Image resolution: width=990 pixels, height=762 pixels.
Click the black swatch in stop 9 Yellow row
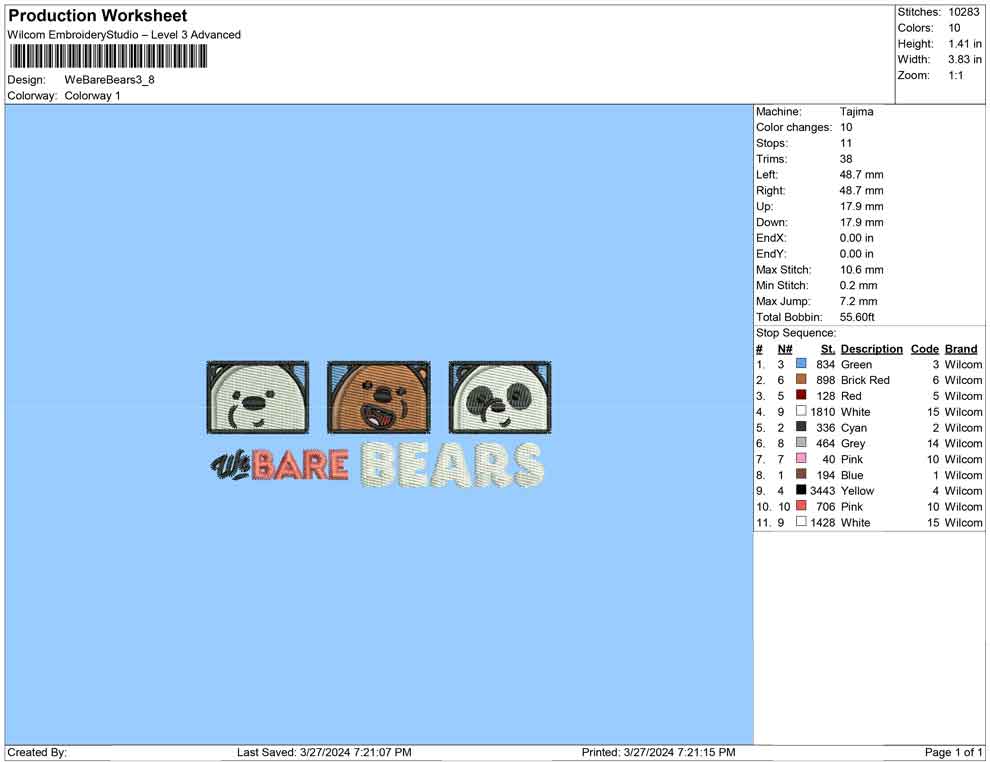[x=801, y=490]
